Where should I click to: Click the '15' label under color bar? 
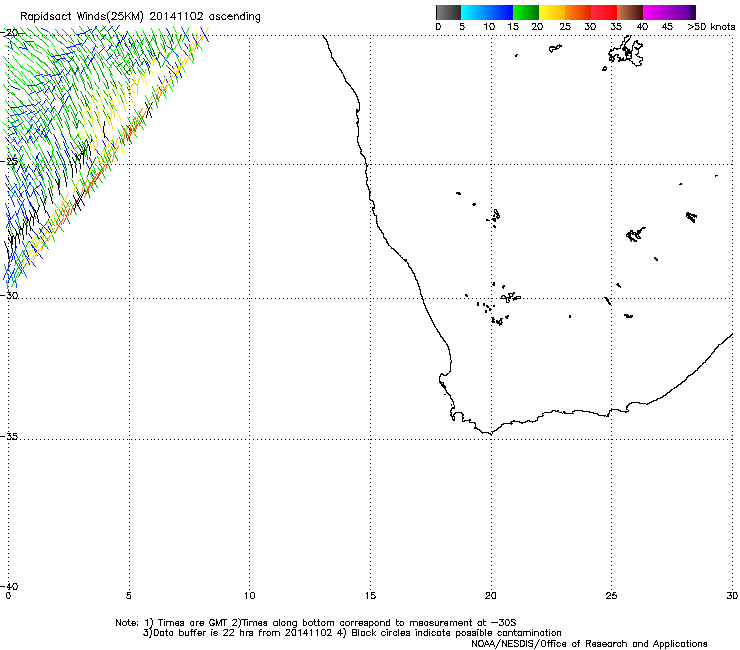pos(513,27)
